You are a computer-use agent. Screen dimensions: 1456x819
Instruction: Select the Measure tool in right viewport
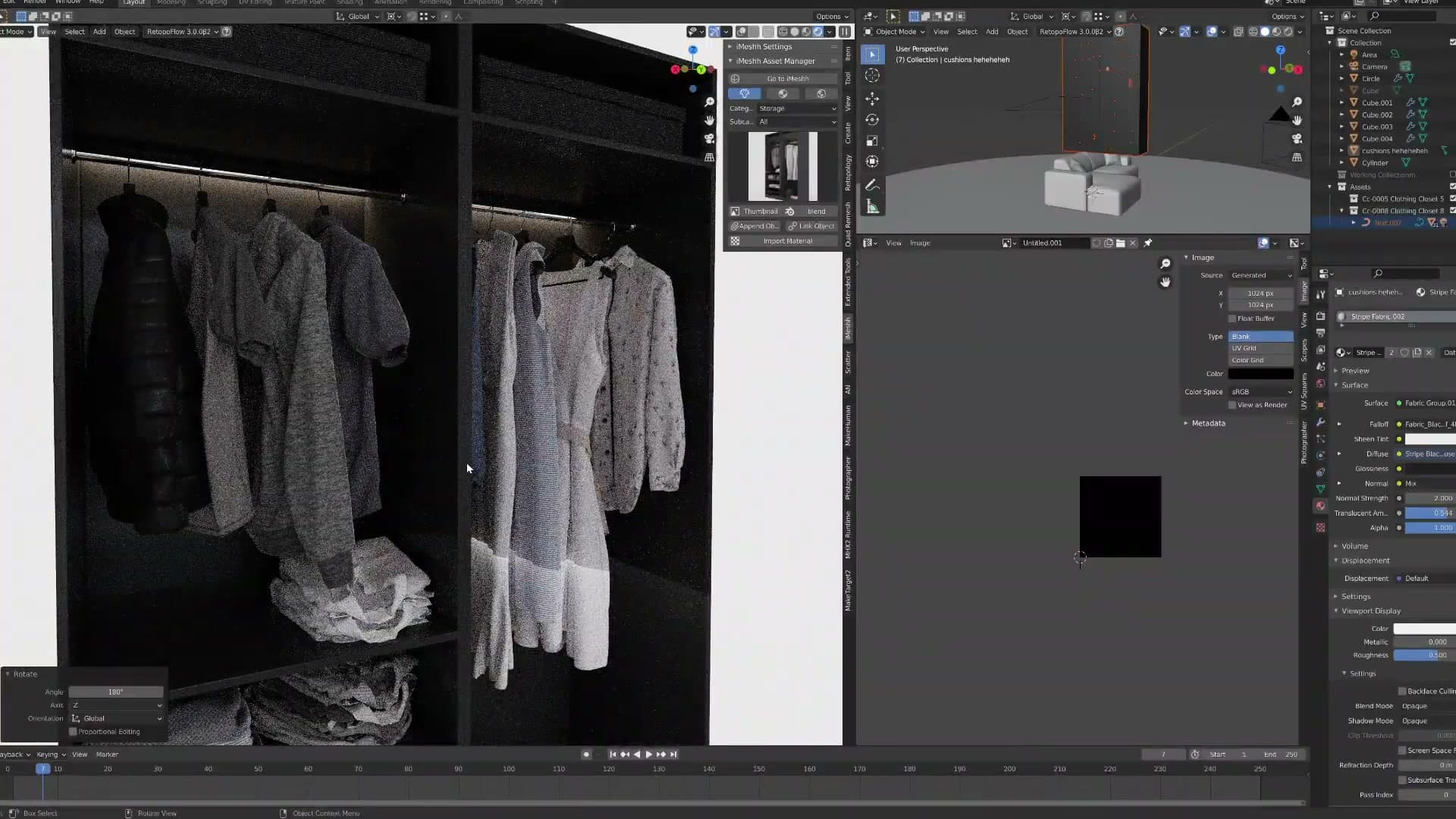click(872, 207)
